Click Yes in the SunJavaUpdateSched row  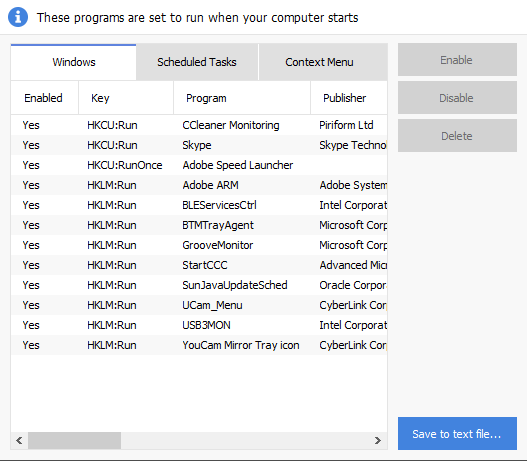click(31, 285)
